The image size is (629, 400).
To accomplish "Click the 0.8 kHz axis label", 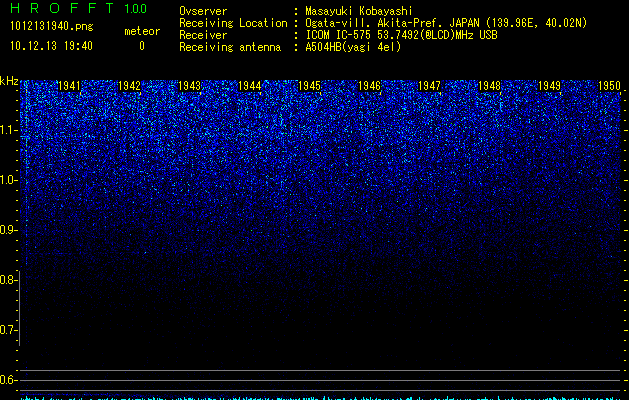I will [7, 280].
